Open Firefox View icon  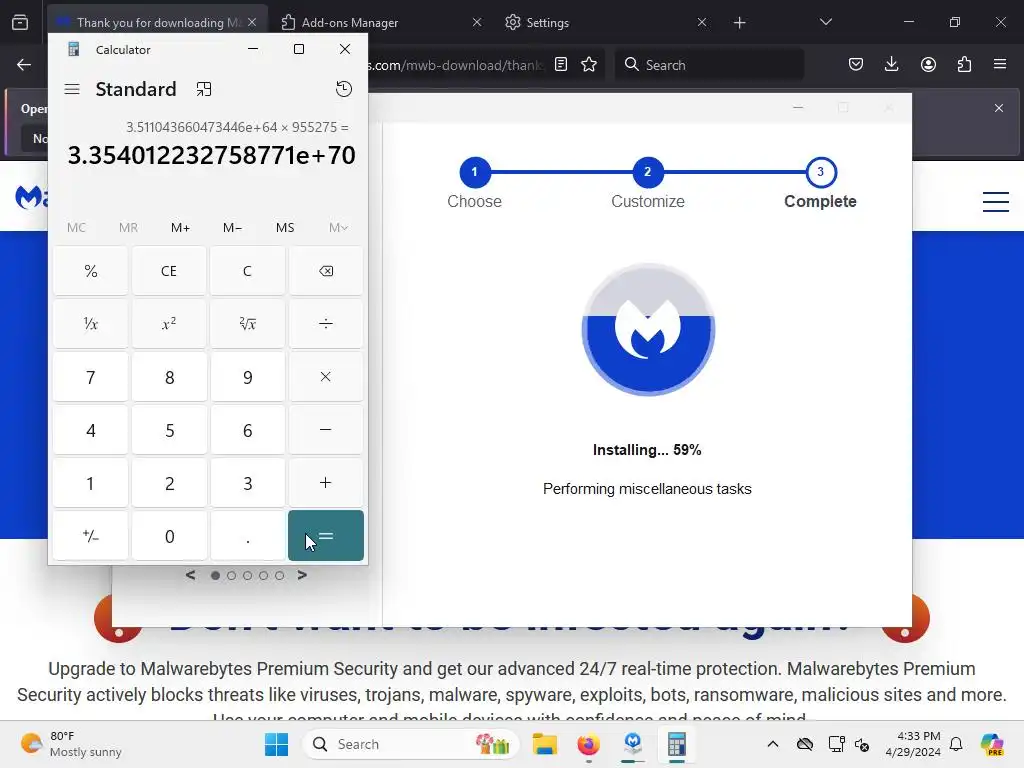click(x=20, y=22)
